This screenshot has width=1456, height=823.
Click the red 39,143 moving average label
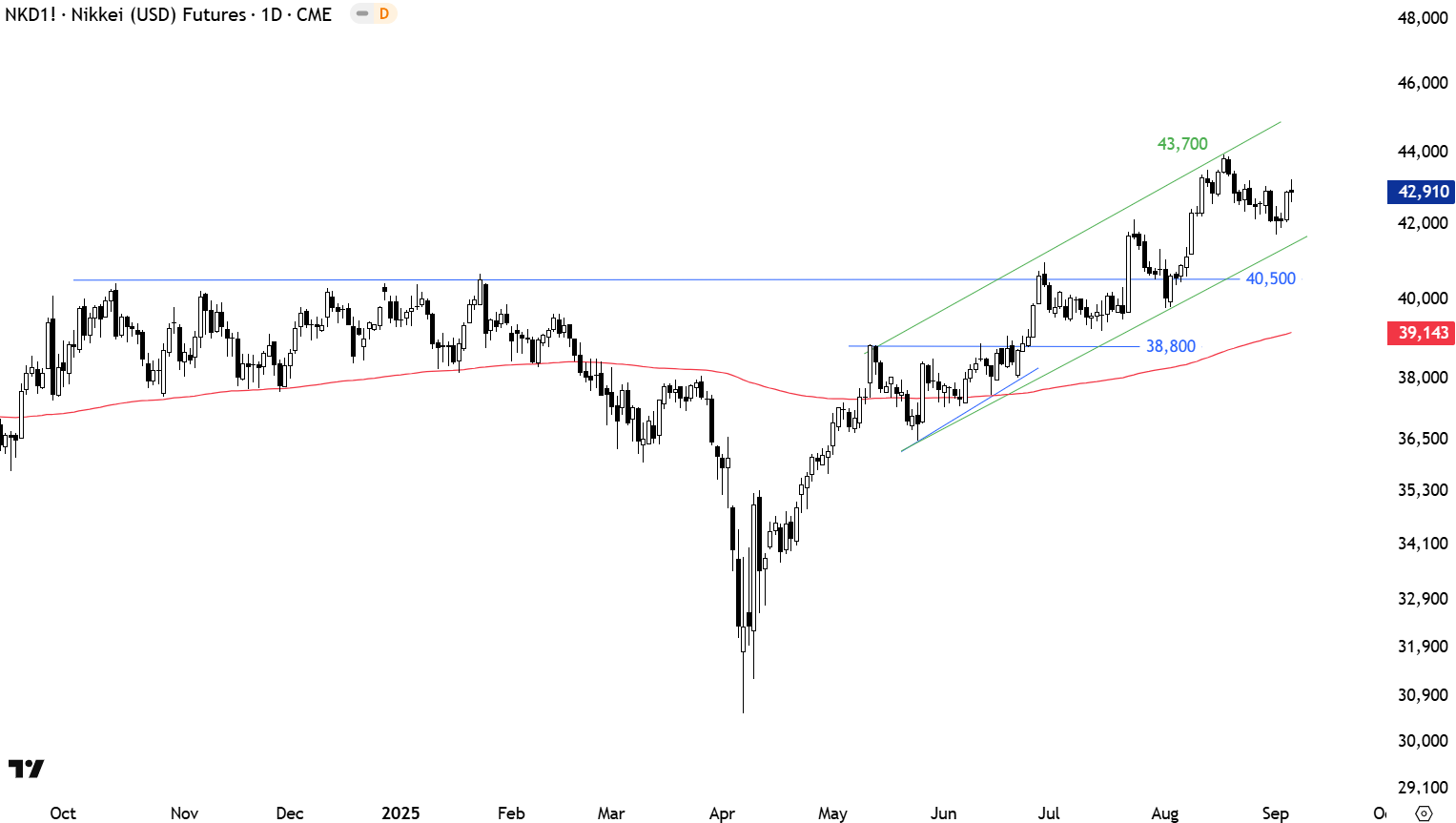pos(1421,333)
